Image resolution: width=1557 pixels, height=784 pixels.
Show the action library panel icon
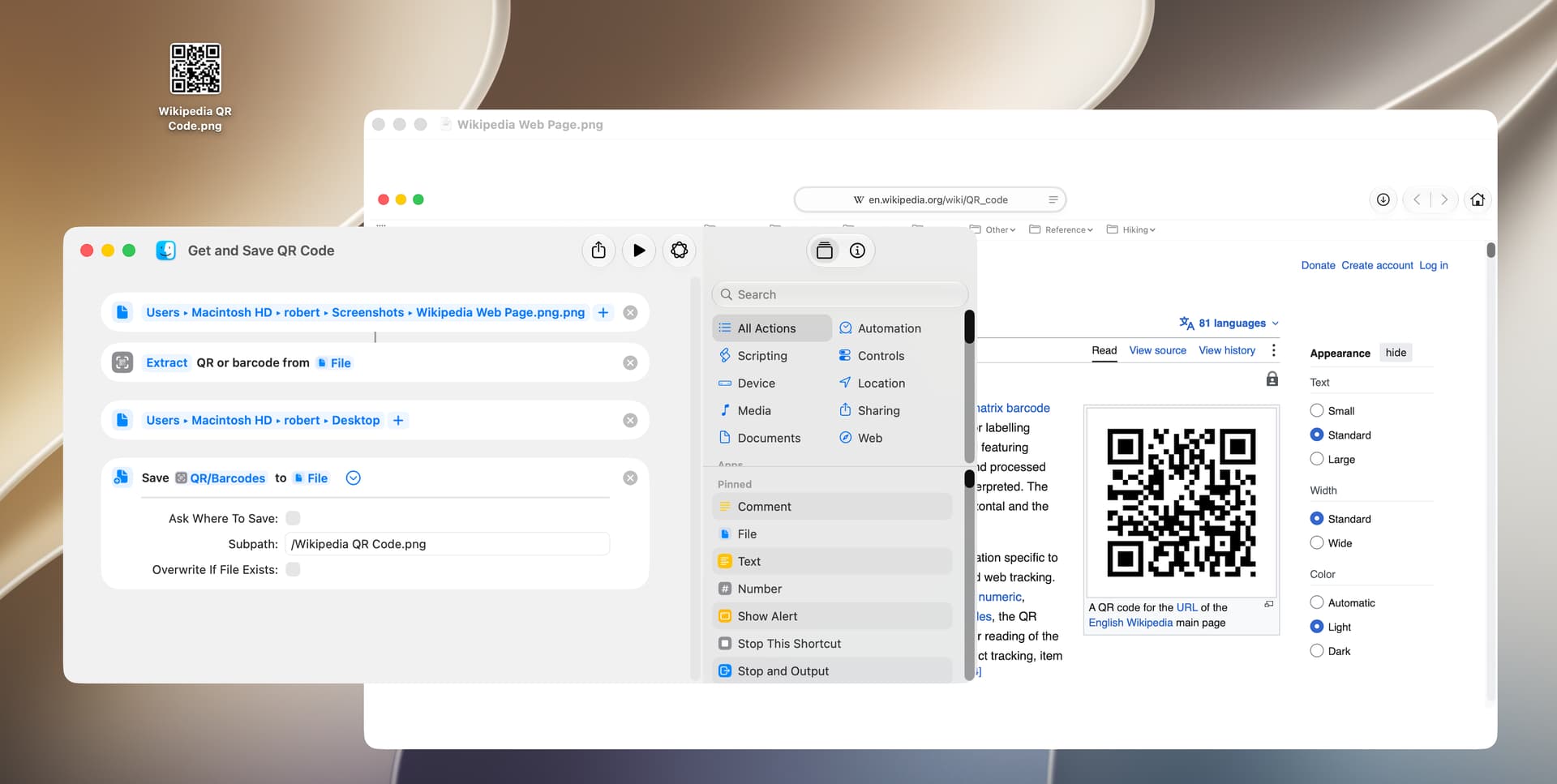824,251
